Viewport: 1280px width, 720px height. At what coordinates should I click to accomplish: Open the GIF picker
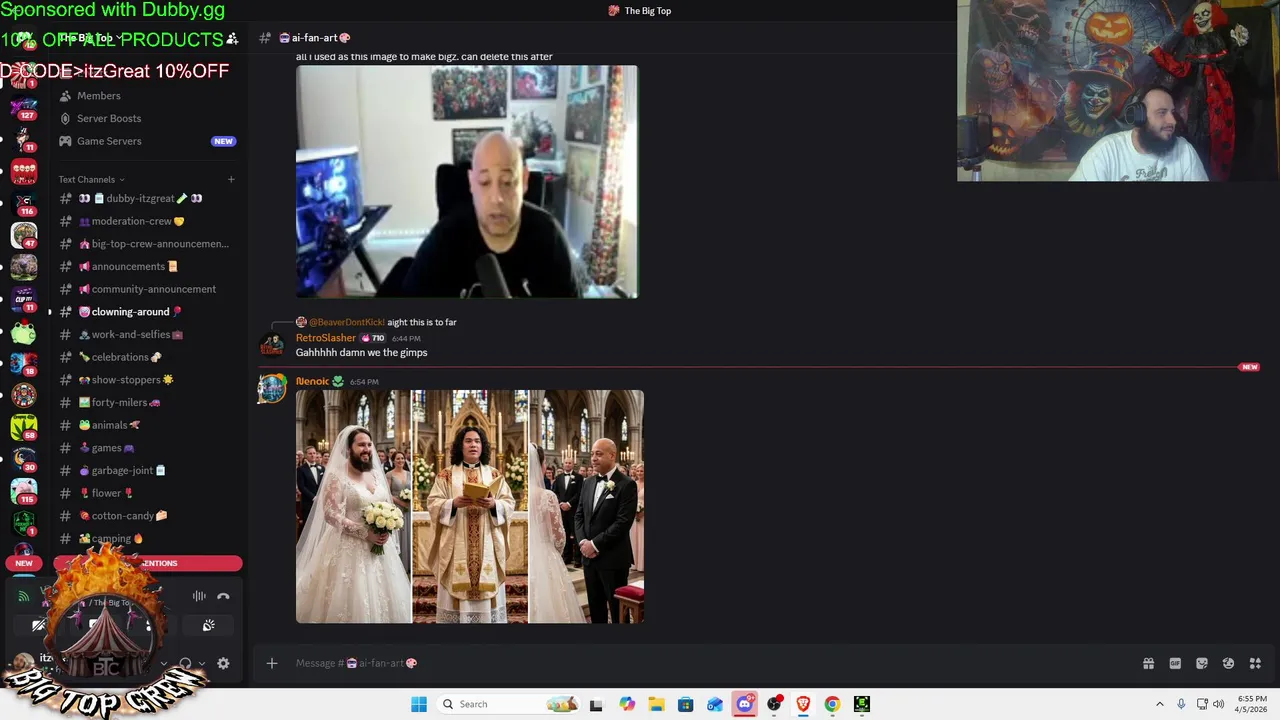(1175, 663)
